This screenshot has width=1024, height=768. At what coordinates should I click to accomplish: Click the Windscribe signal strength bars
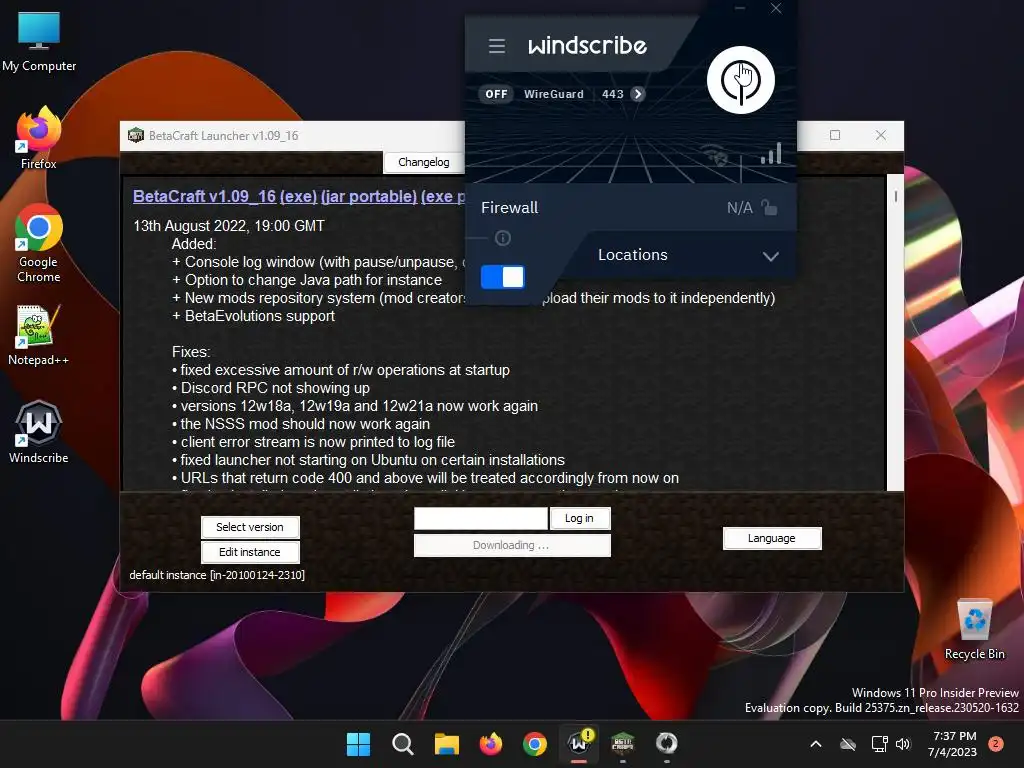click(771, 153)
